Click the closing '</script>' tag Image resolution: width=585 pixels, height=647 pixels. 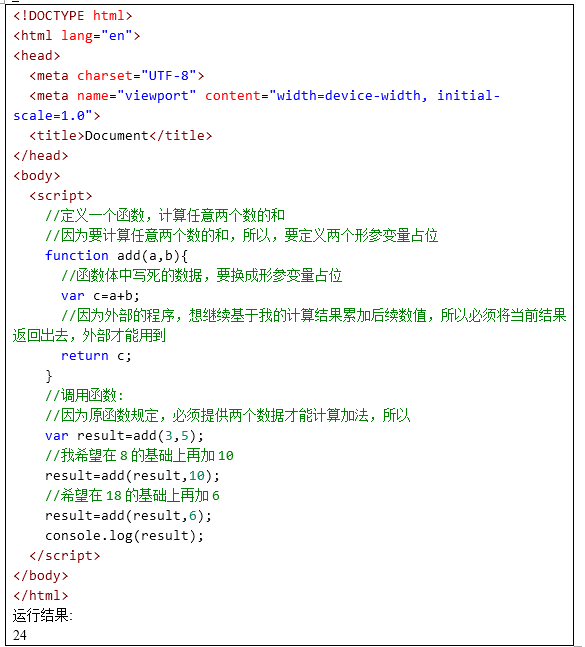[65, 555]
